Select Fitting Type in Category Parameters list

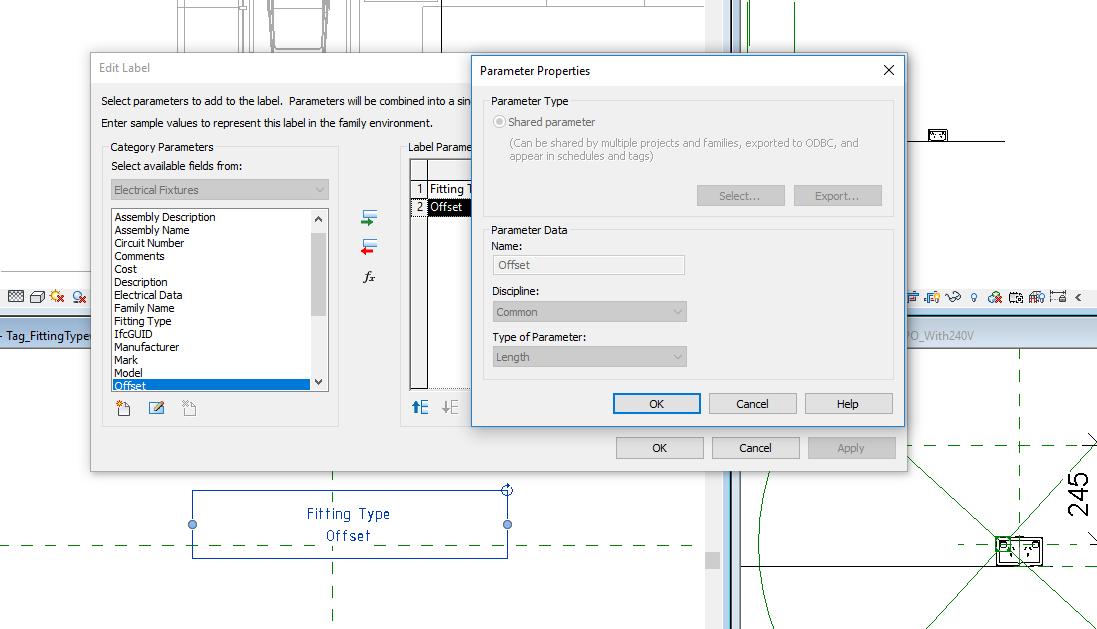211,321
